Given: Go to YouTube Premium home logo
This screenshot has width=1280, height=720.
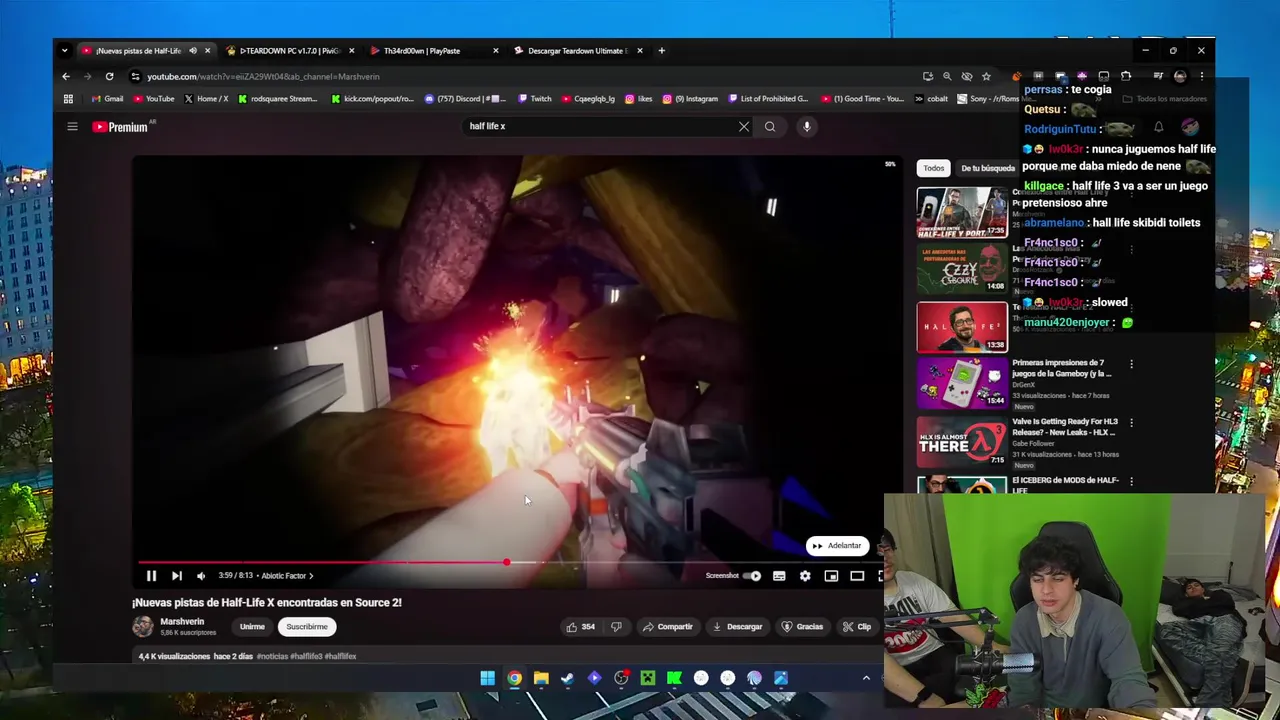Looking at the screenshot, I should click(120, 127).
